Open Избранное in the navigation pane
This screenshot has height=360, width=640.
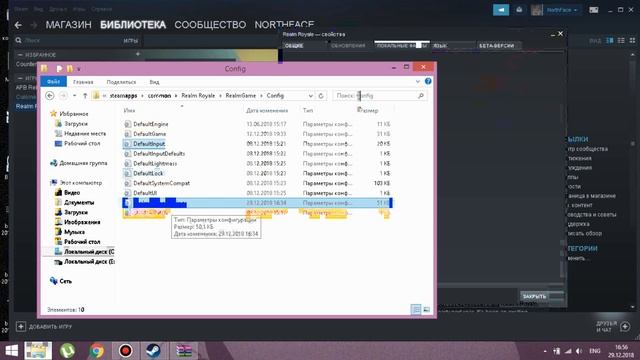73,114
